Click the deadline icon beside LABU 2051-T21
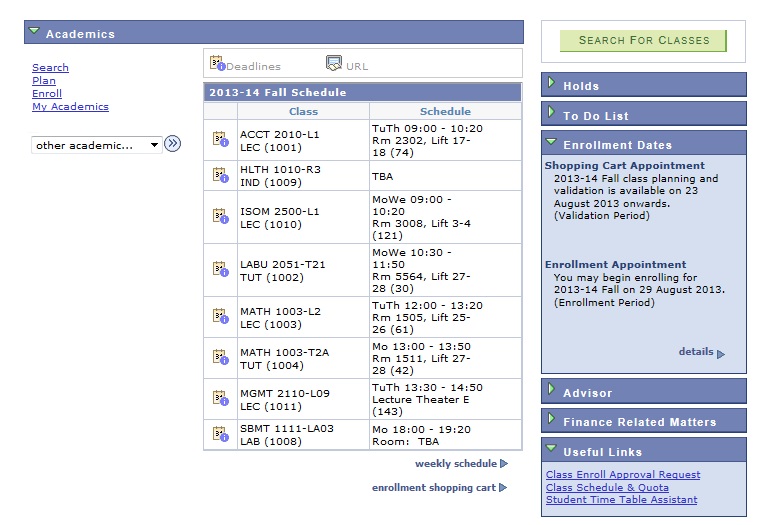The width and height of the screenshot is (762, 525). point(220,269)
